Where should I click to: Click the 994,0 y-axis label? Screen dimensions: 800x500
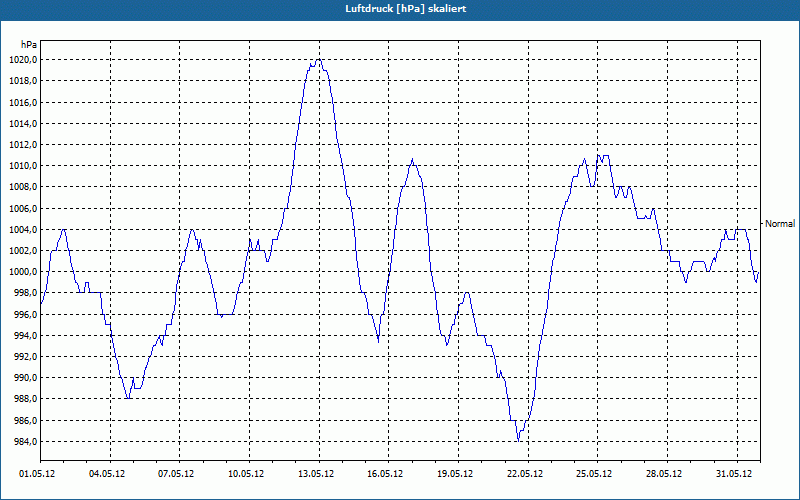point(24,336)
